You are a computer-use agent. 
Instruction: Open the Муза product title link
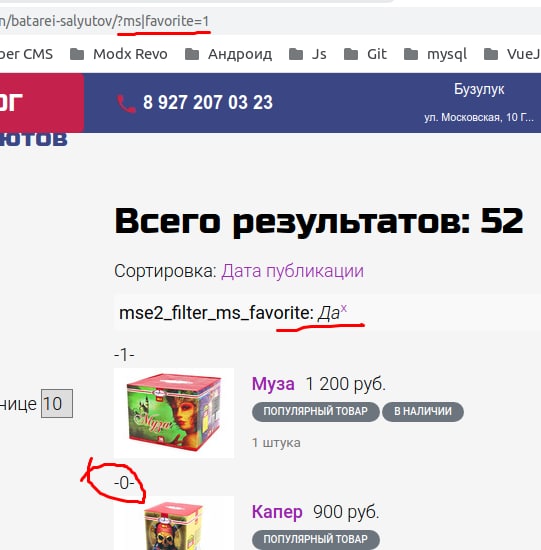coord(273,384)
